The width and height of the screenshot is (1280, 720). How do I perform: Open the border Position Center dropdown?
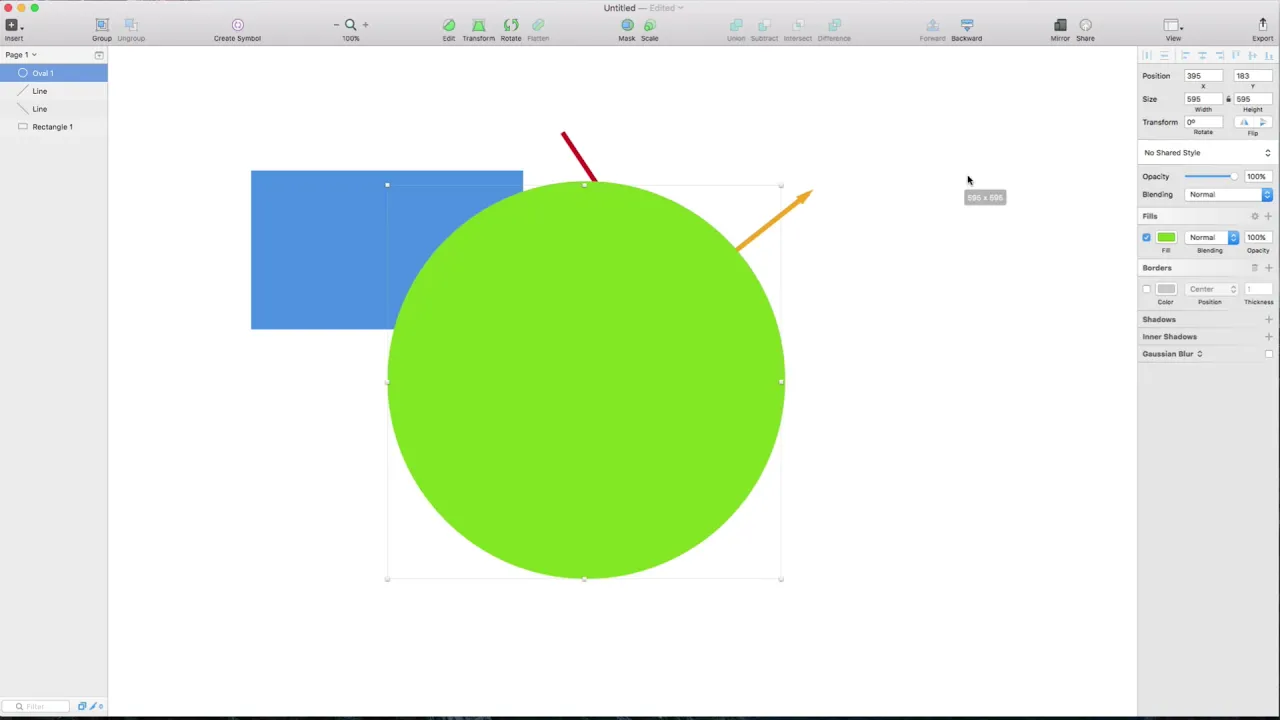coord(1212,289)
